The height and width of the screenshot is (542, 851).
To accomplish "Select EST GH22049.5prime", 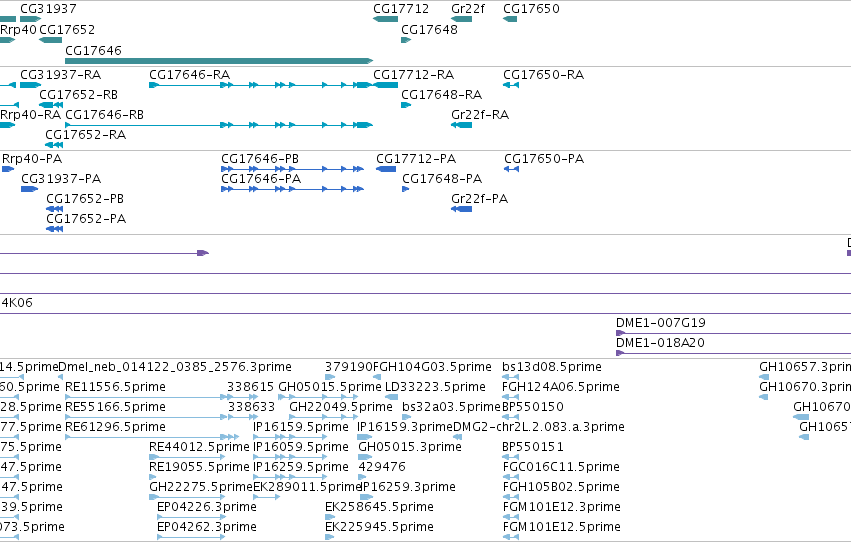I will coord(323,417).
